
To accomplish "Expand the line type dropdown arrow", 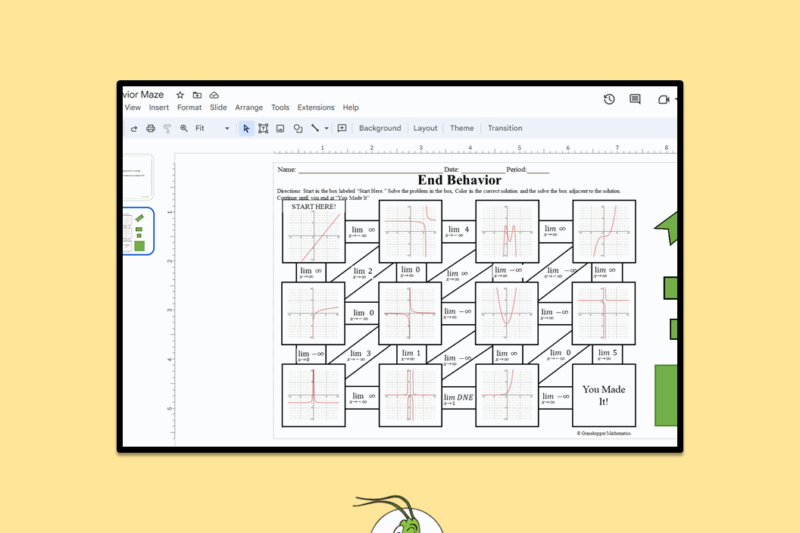I will pyautogui.click(x=327, y=129).
